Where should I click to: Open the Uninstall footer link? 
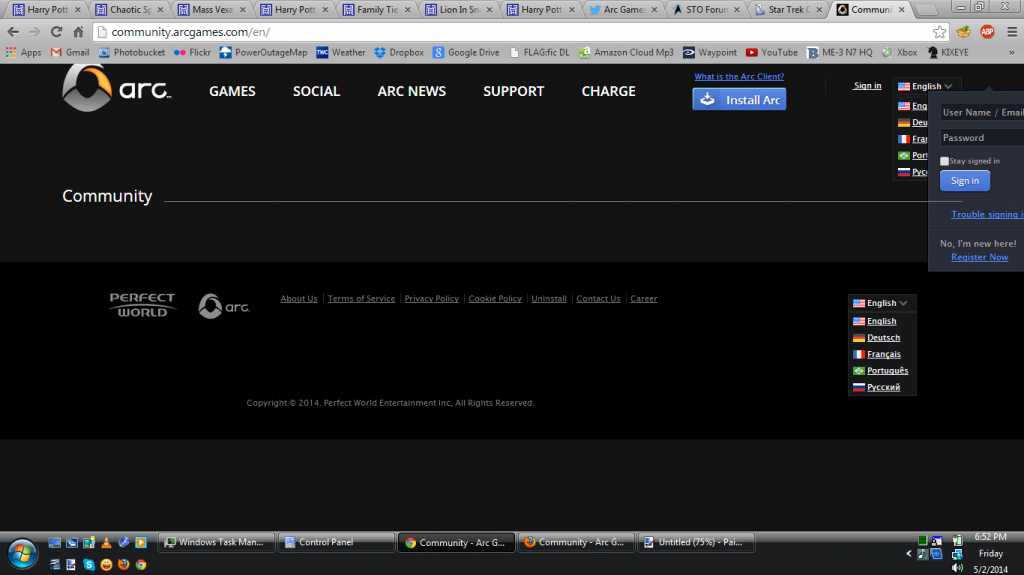(549, 299)
